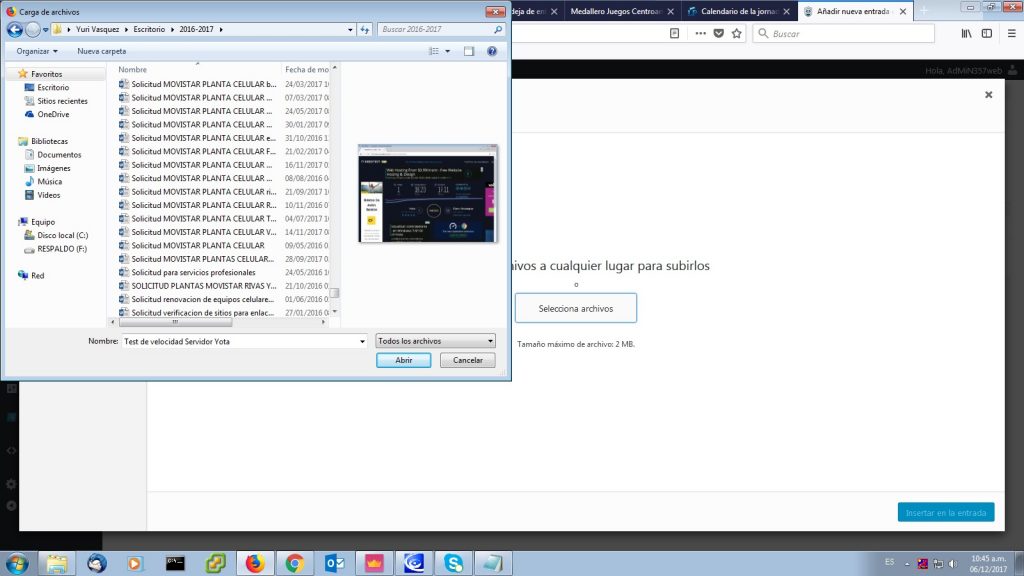Click the Back arrow in file dialog

pyautogui.click(x=15, y=30)
